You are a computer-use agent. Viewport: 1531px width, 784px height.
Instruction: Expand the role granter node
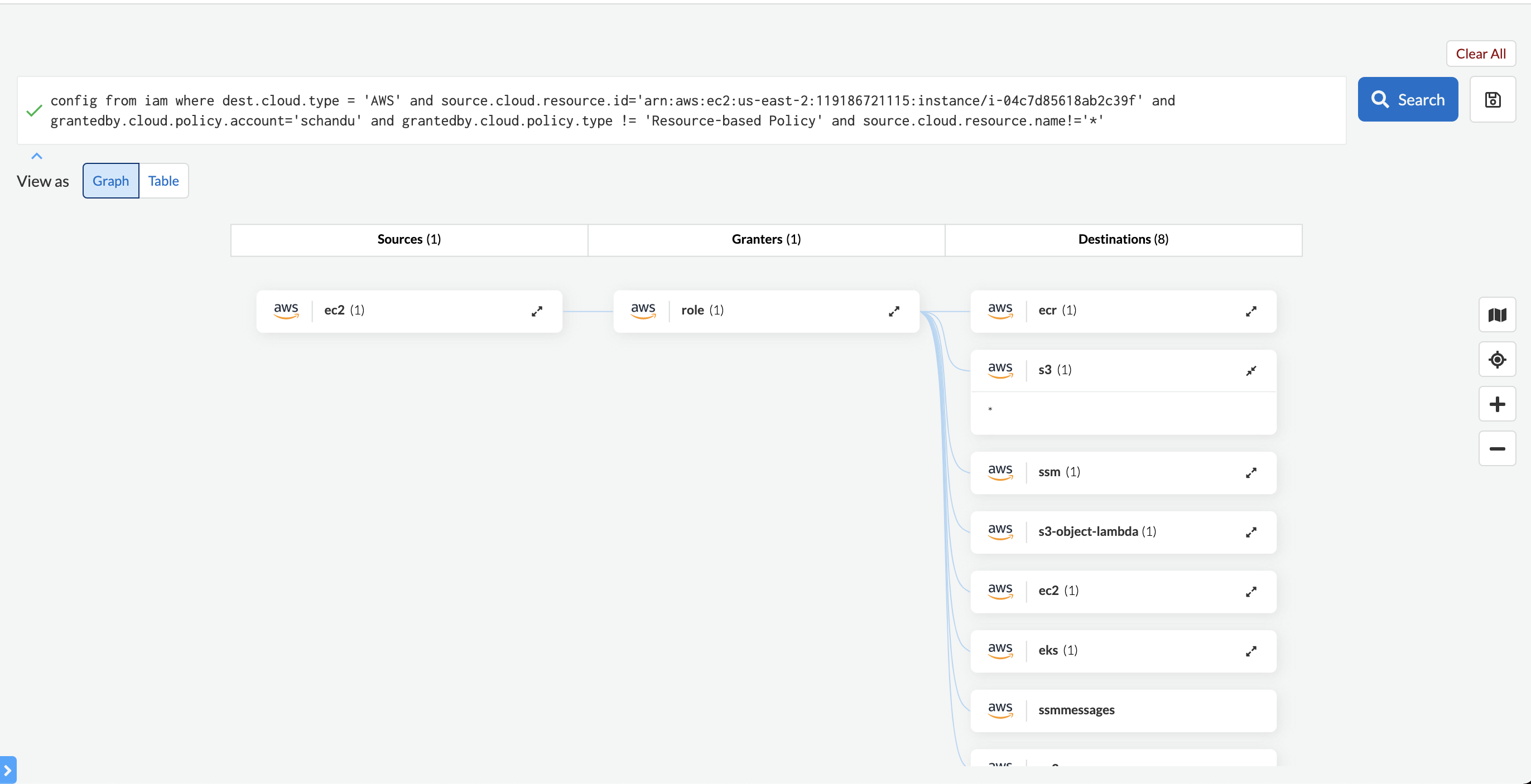pyautogui.click(x=893, y=311)
